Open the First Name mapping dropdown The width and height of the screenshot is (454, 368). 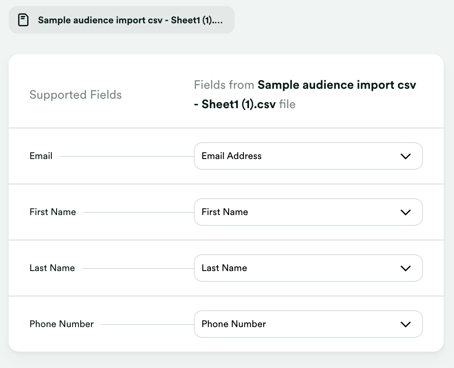[x=308, y=212]
